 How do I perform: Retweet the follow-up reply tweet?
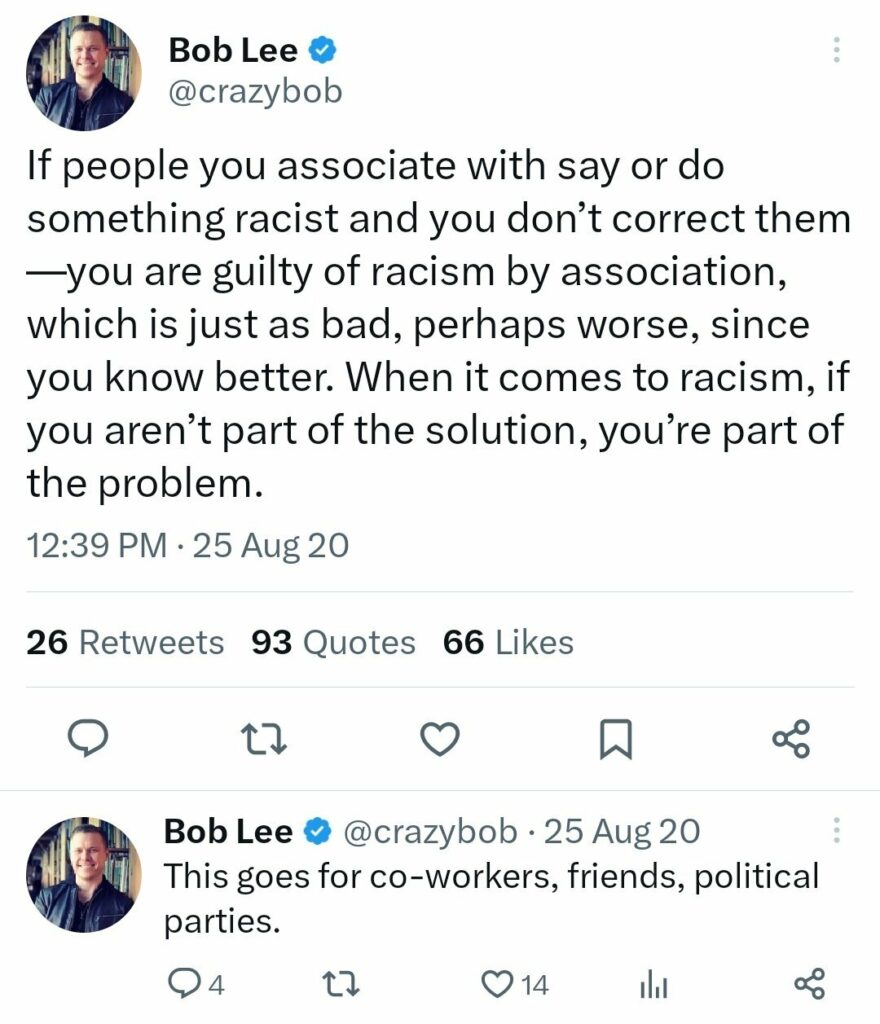(x=341, y=984)
